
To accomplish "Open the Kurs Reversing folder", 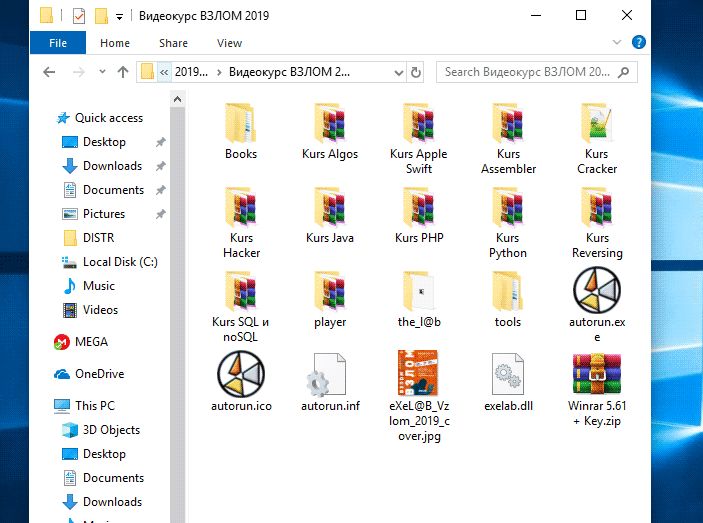I will [597, 223].
